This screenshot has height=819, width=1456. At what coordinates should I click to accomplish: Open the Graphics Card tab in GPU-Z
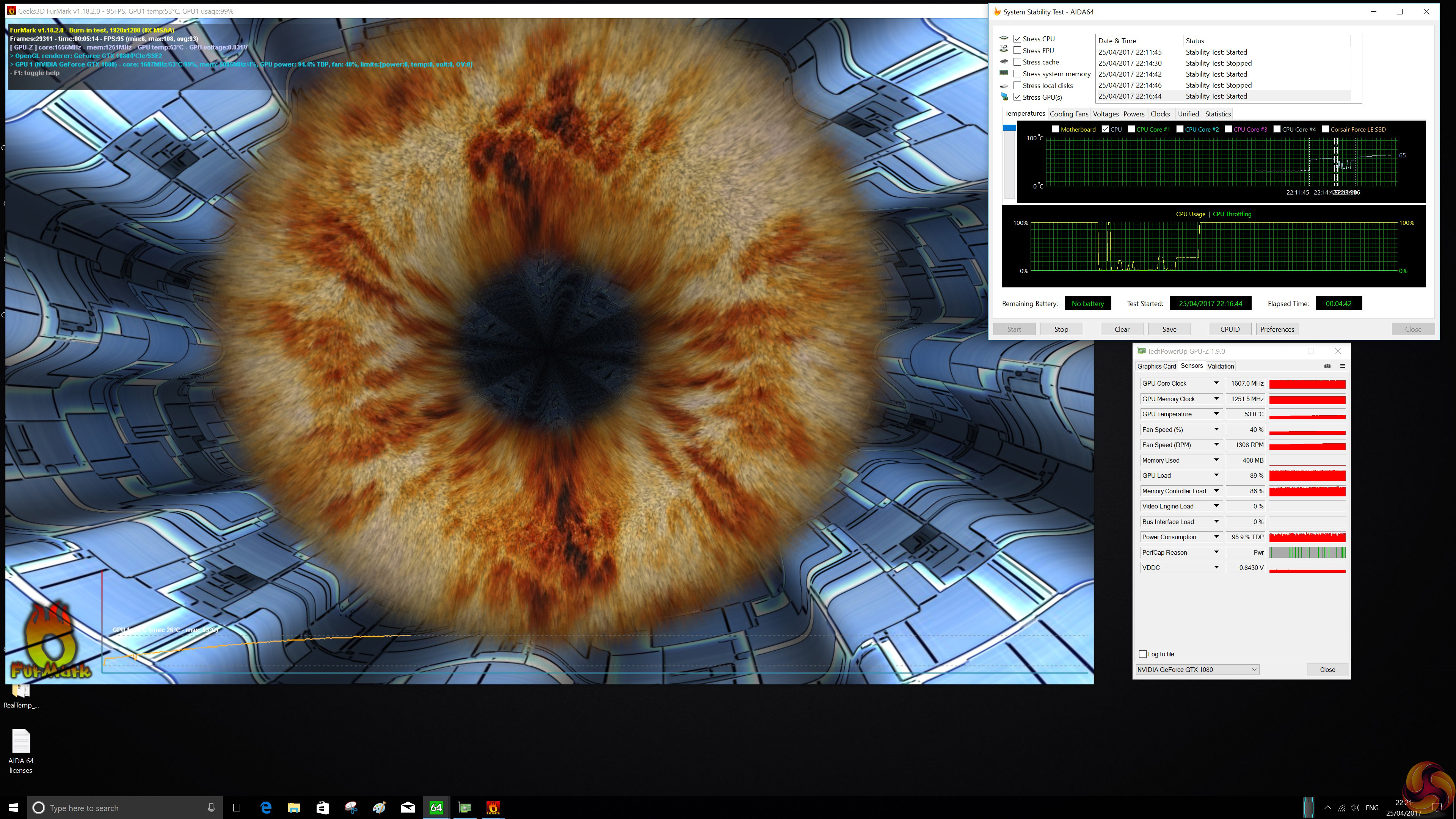pyautogui.click(x=1156, y=366)
